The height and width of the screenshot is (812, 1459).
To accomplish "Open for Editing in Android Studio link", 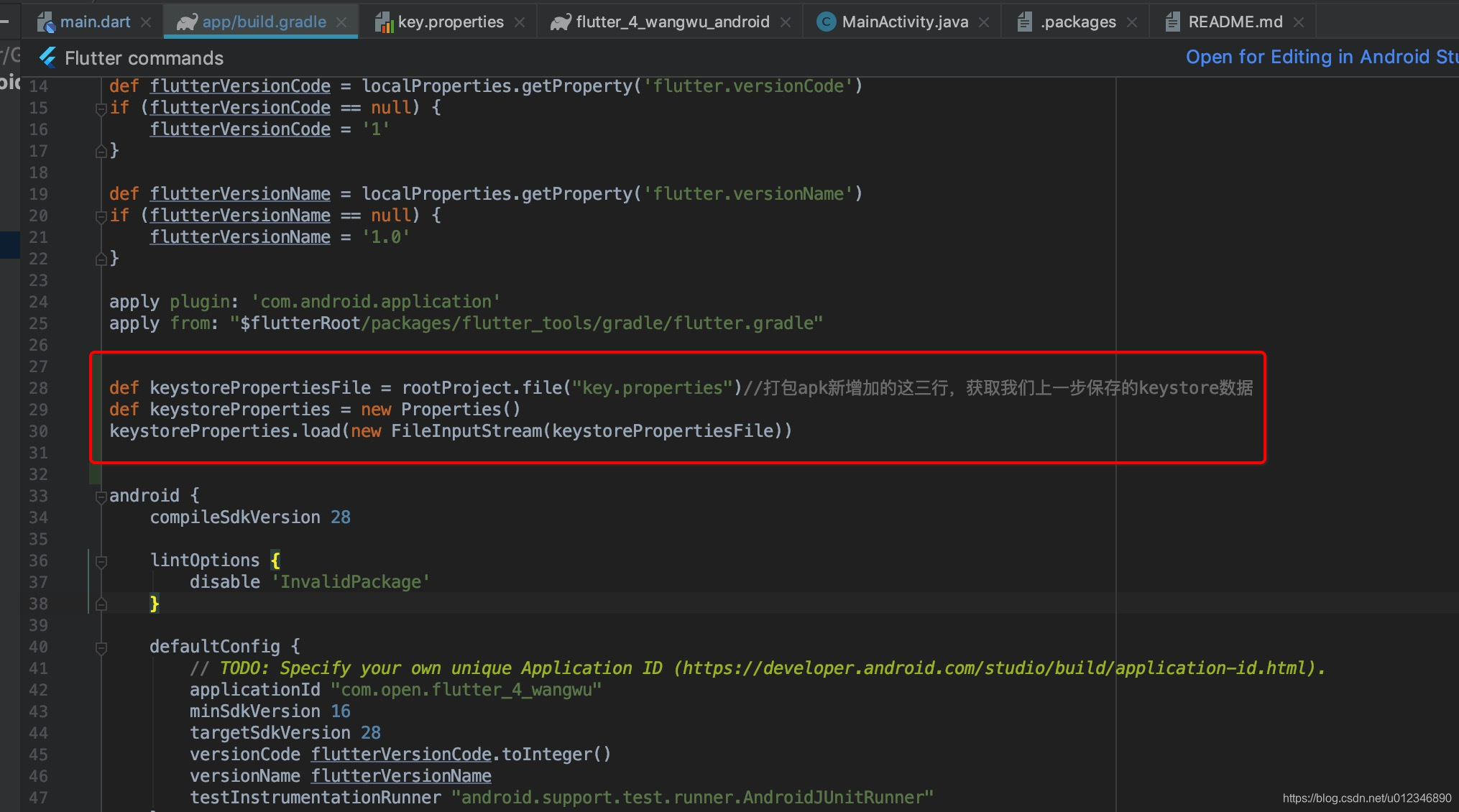I will (1321, 57).
